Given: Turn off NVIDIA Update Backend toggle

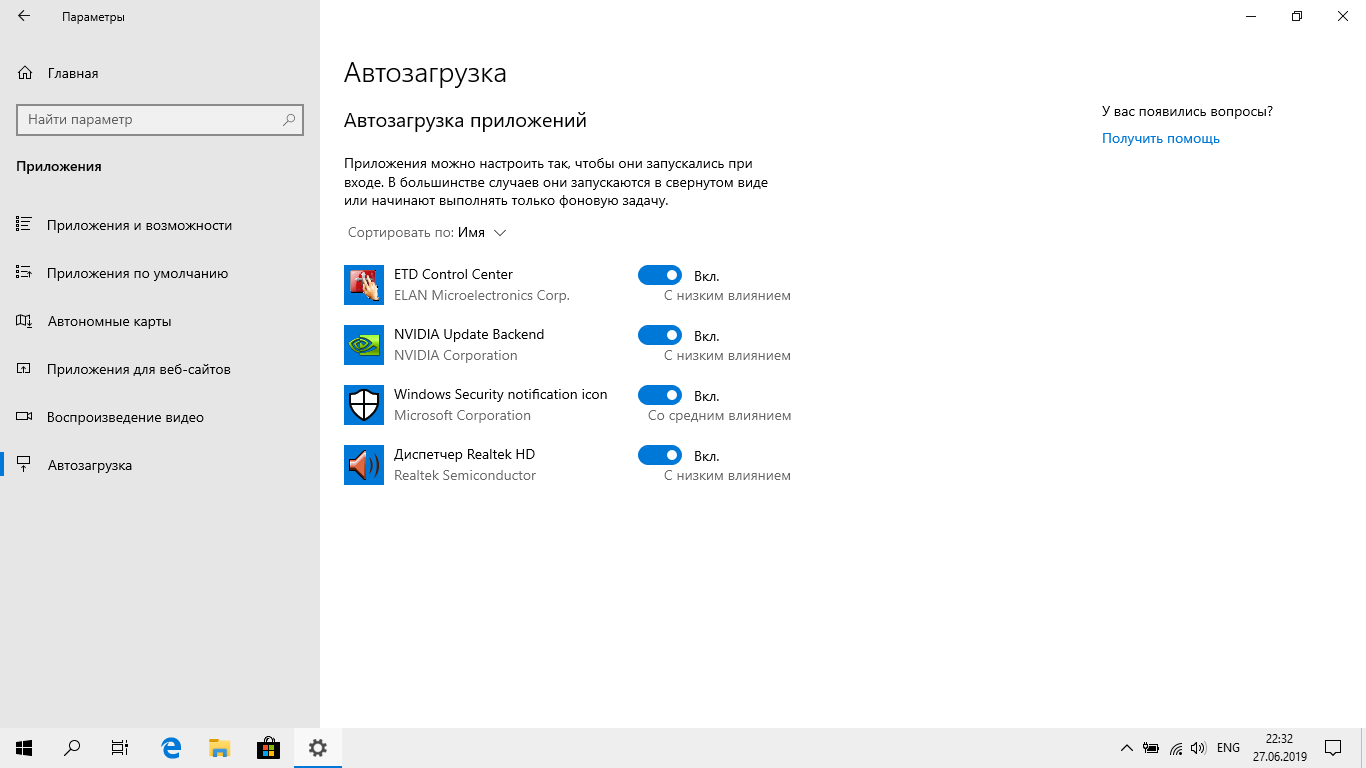Looking at the screenshot, I should (660, 335).
